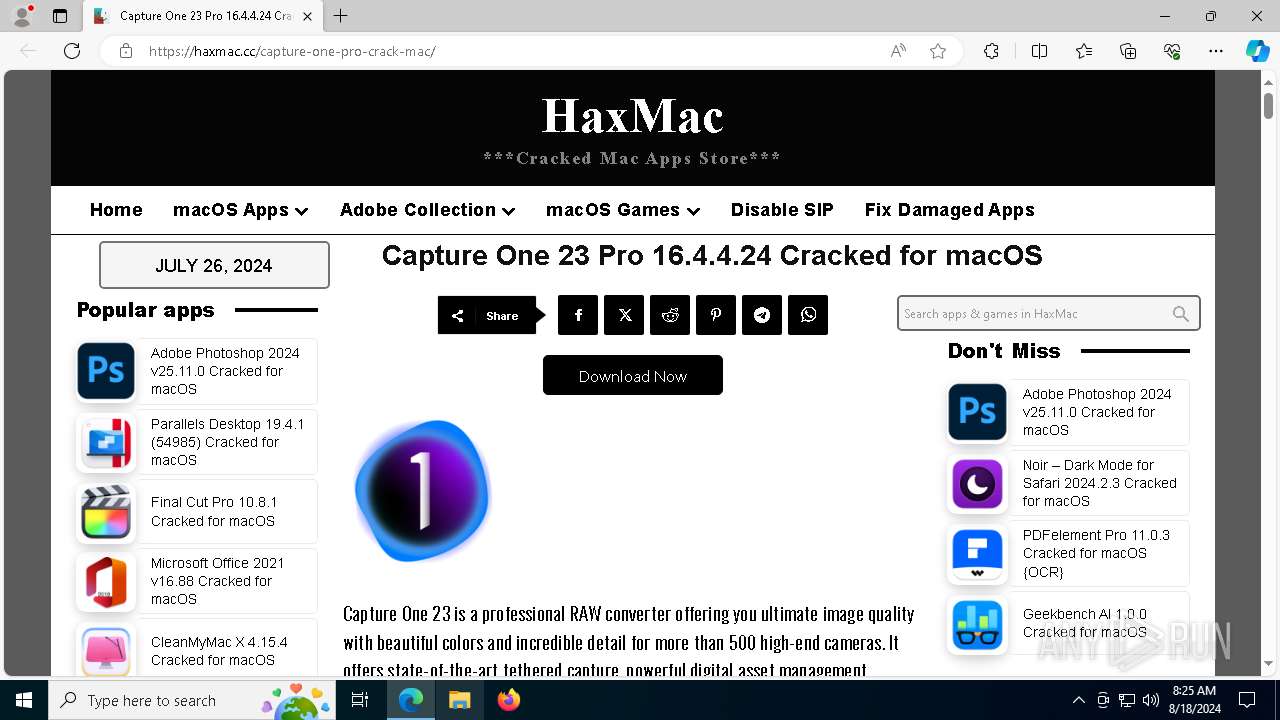Screen dimensions: 1280x720
Task: Share the article on Pinterest
Action: (x=716, y=315)
